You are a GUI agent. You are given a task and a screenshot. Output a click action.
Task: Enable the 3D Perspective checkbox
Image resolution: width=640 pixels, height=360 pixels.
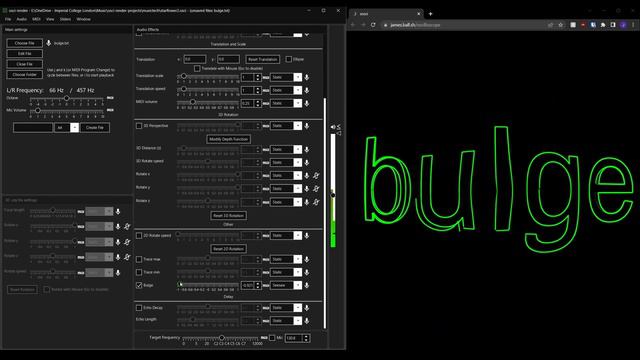[139, 126]
